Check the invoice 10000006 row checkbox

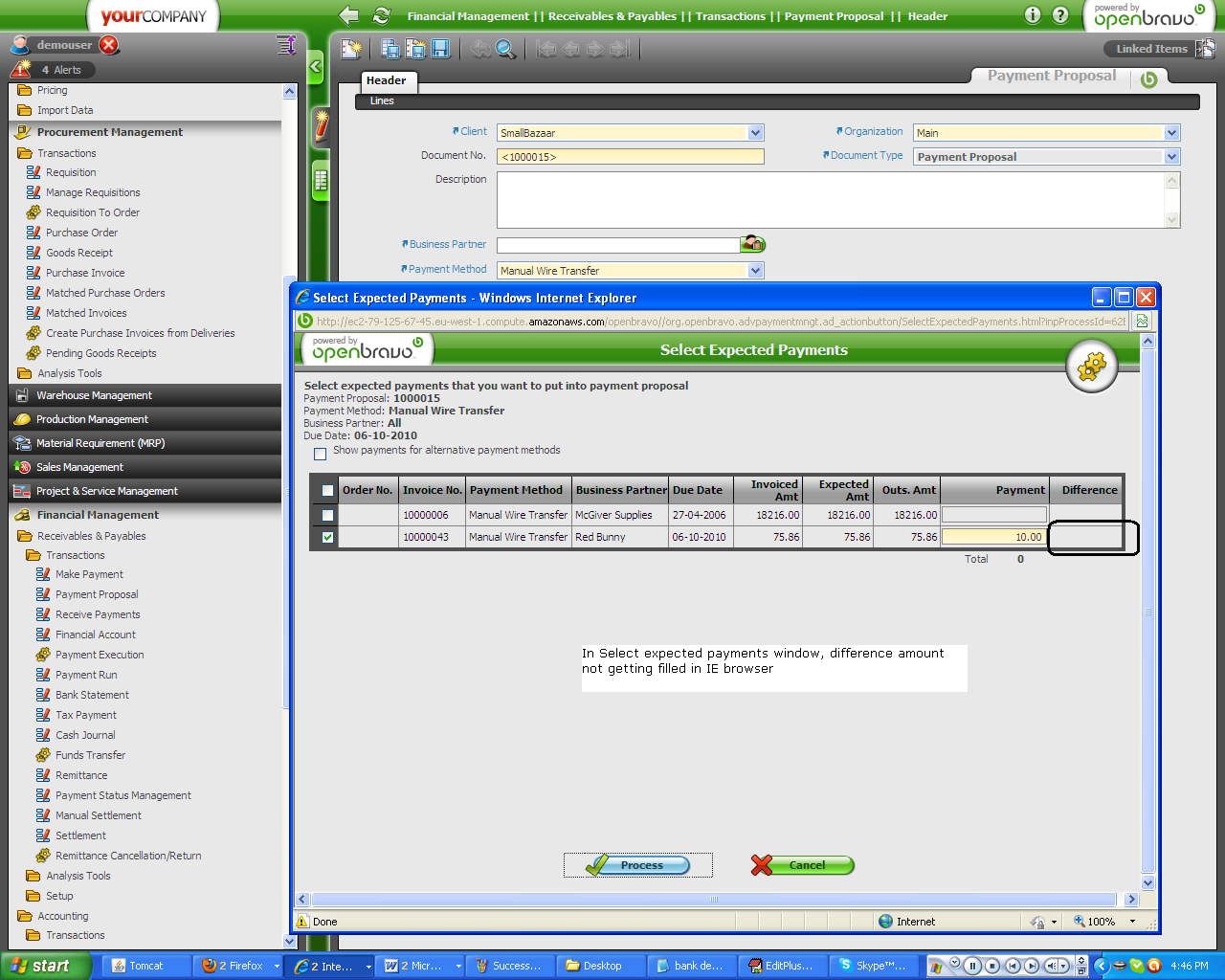(327, 515)
